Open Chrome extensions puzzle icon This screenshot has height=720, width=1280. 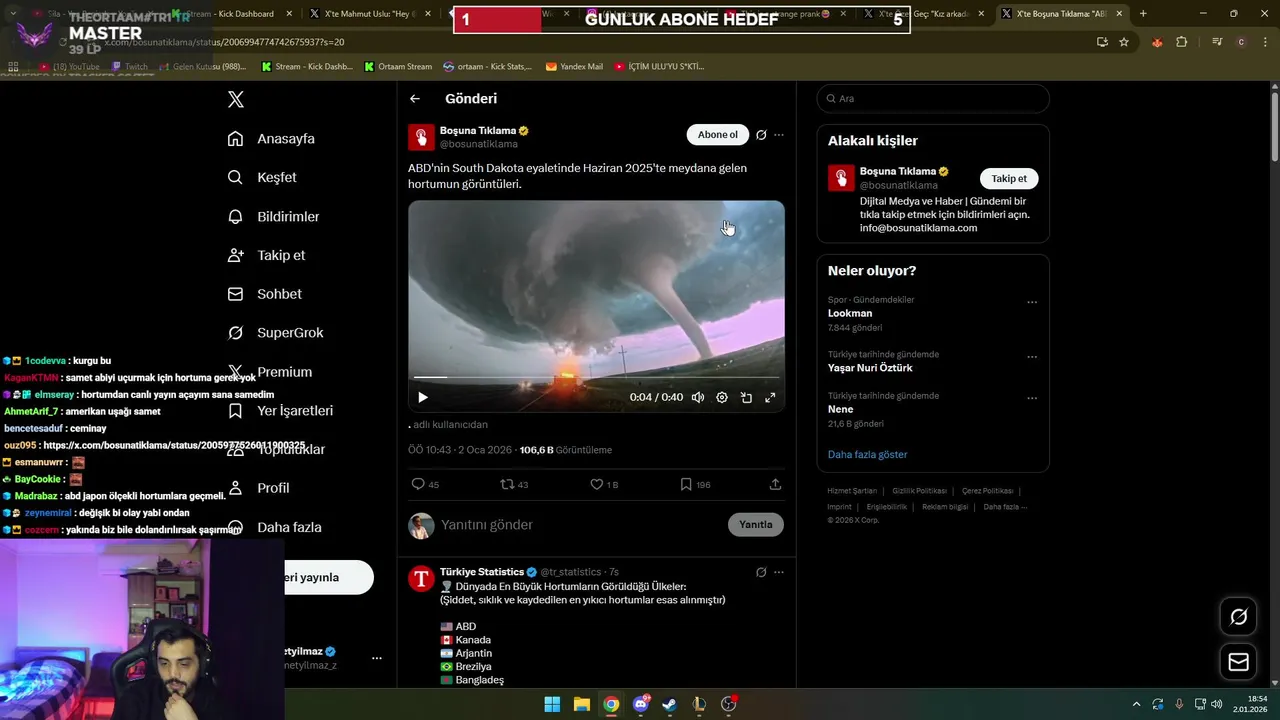pos(1181,42)
